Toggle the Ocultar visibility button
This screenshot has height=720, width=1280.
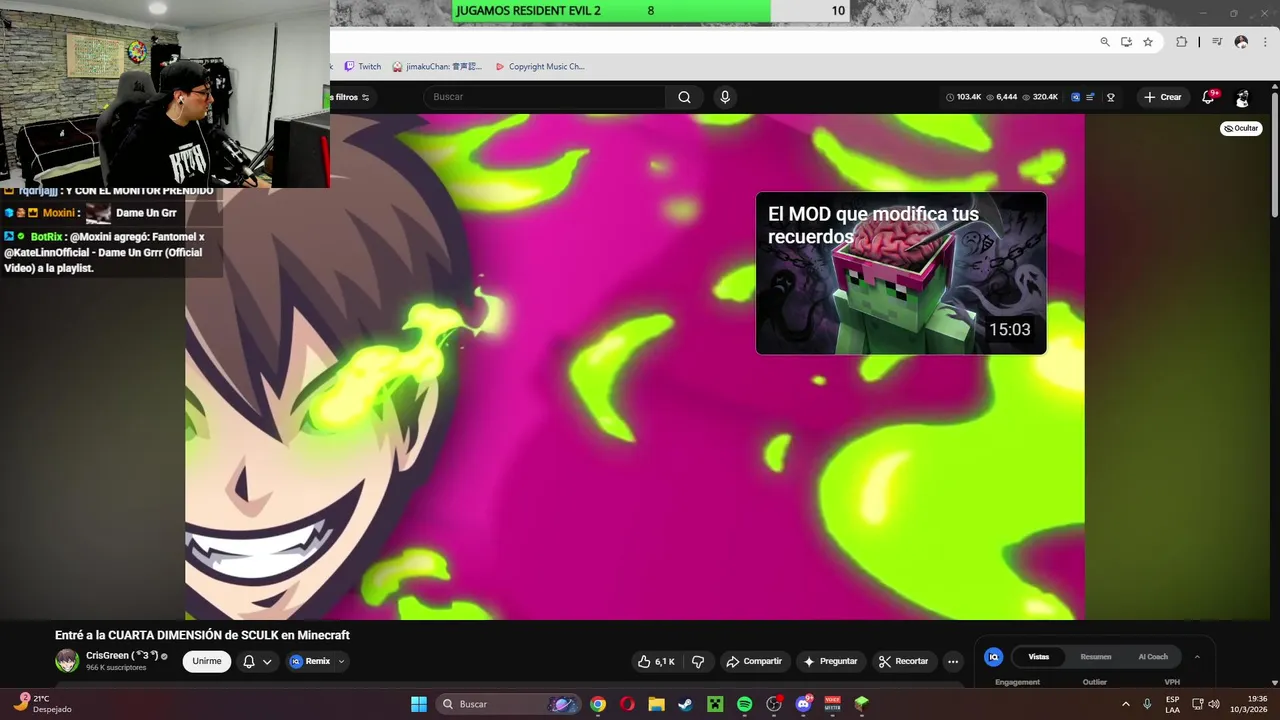click(1241, 128)
